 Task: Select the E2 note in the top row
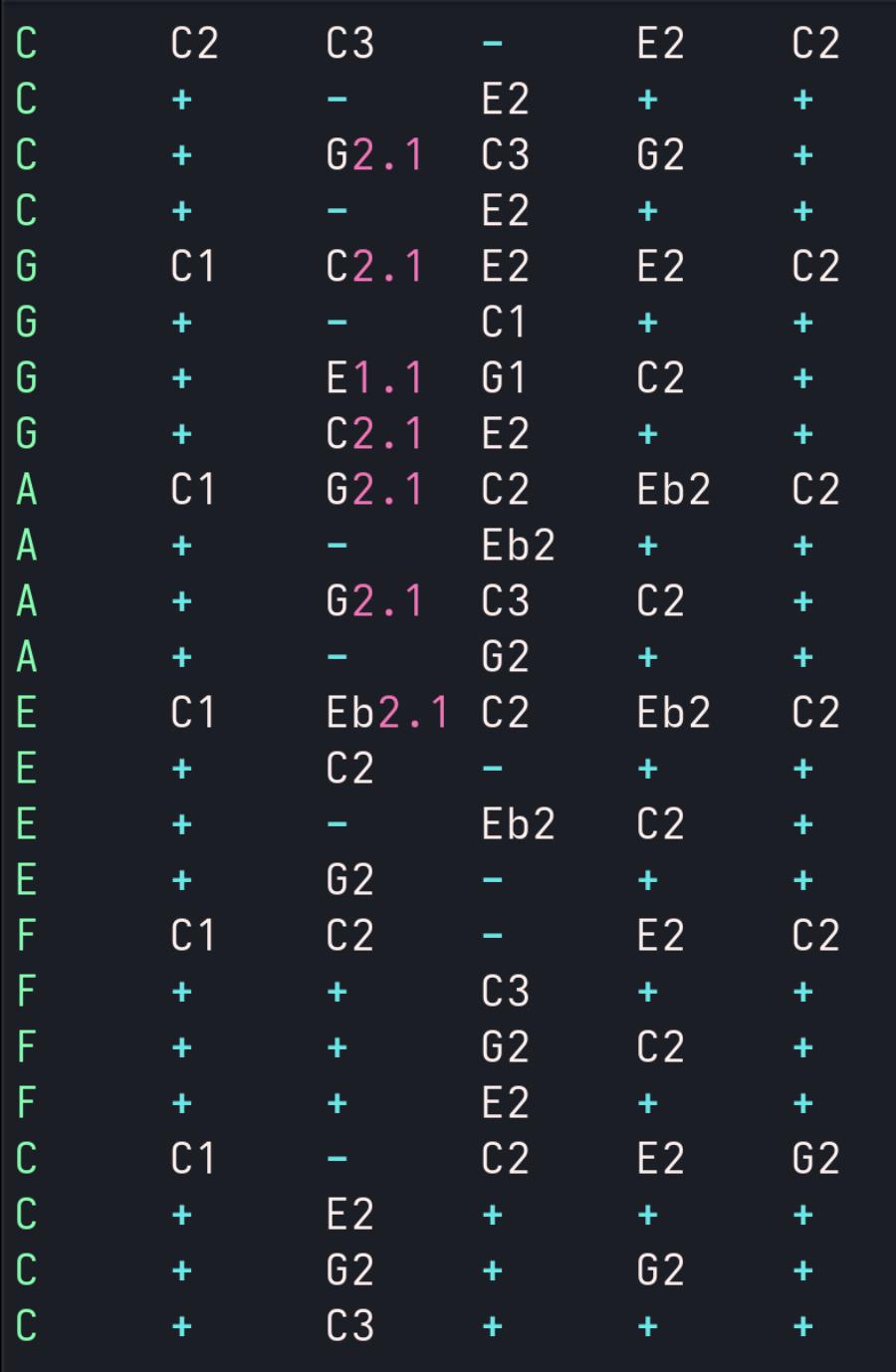[660, 44]
